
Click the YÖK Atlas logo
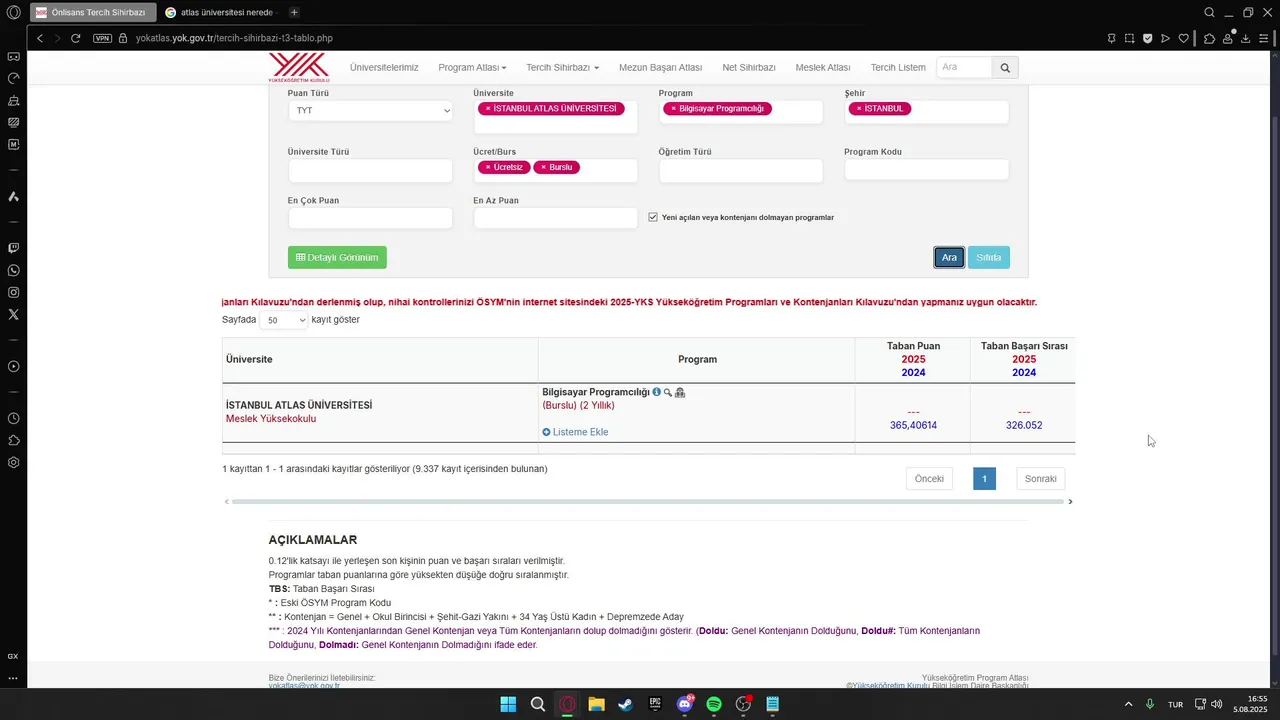298,67
